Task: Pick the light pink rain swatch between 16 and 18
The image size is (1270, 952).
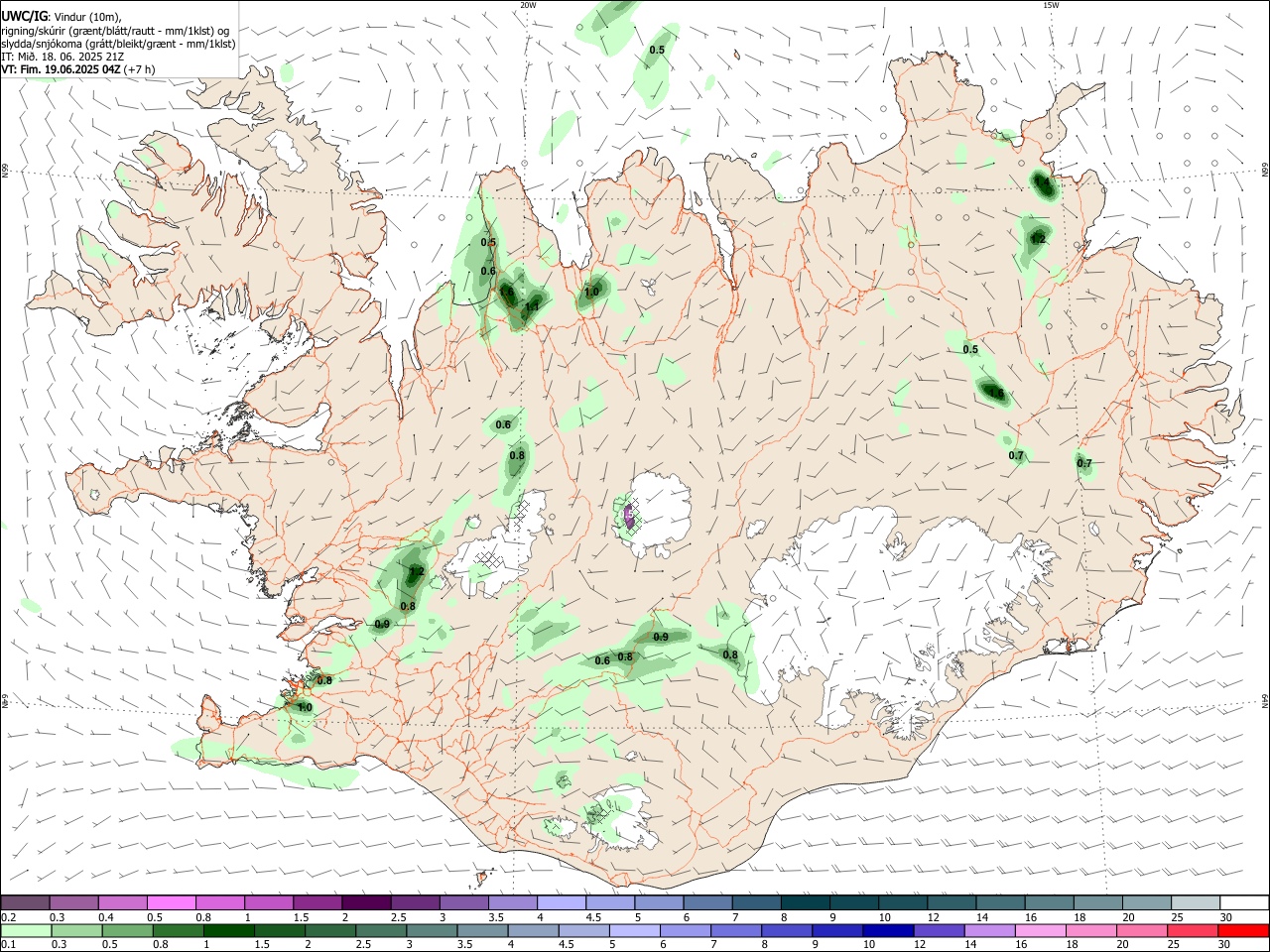Action: tap(1039, 931)
